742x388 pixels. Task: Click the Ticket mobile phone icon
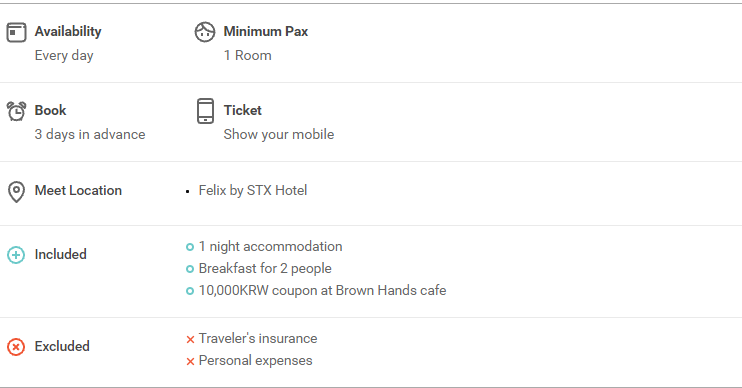205,111
